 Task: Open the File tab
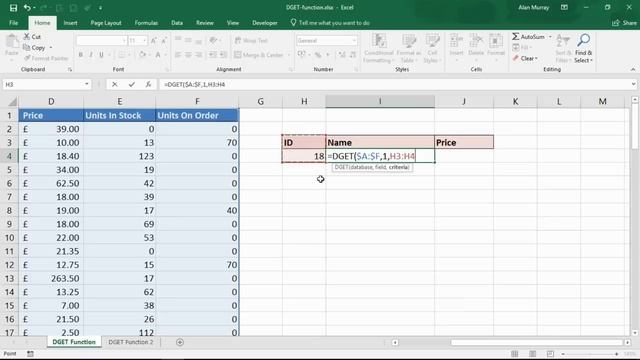click(13, 23)
